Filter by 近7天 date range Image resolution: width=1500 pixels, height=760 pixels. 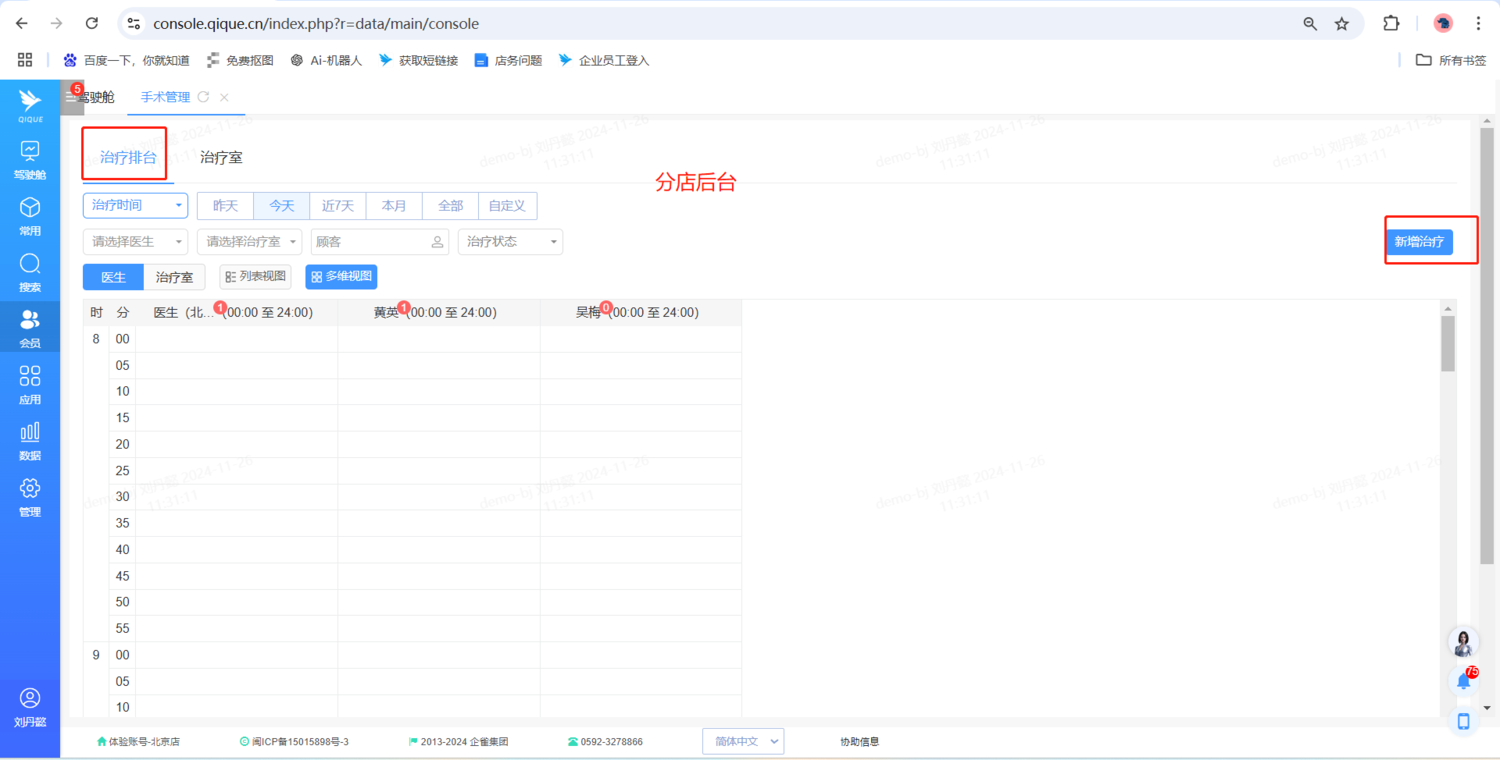pos(338,206)
